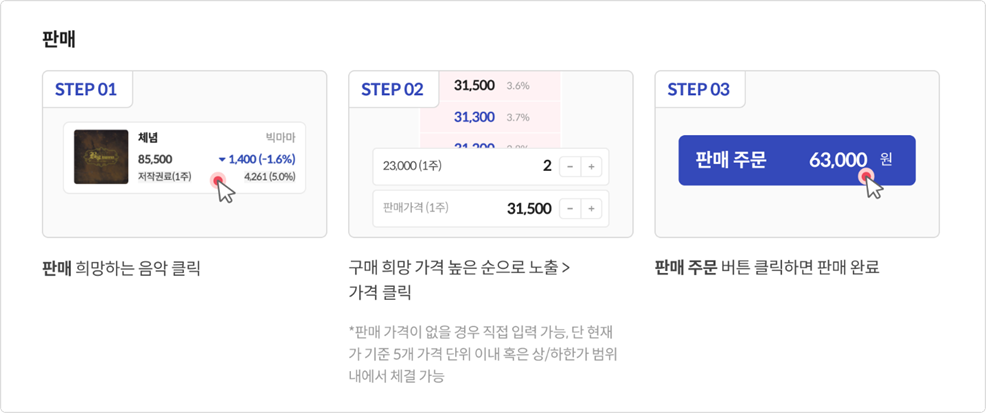This screenshot has width=986, height=413.
Task: Click the quantity field showing 2
Action: pyautogui.click(x=547, y=167)
